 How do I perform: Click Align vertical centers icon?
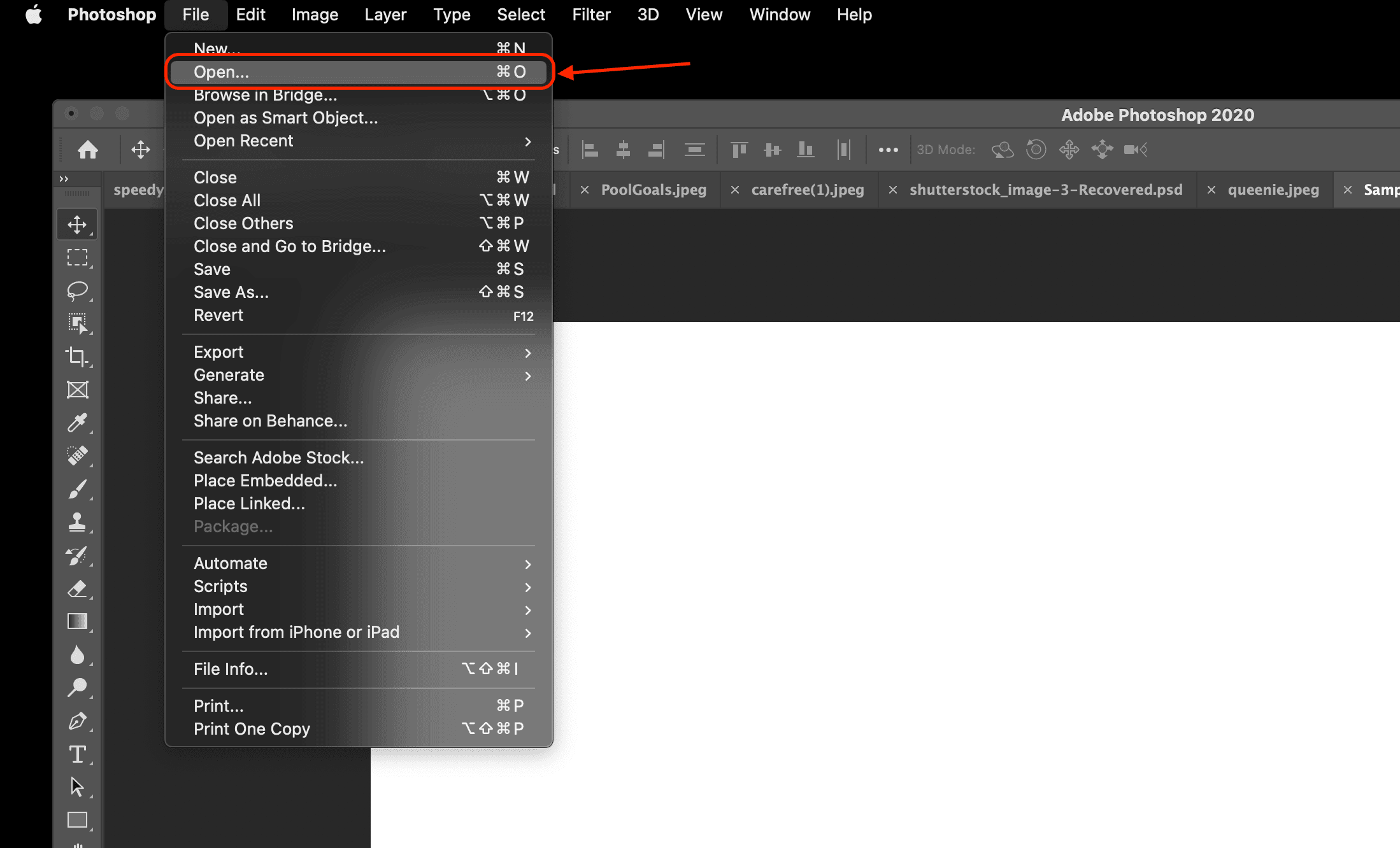(x=773, y=150)
